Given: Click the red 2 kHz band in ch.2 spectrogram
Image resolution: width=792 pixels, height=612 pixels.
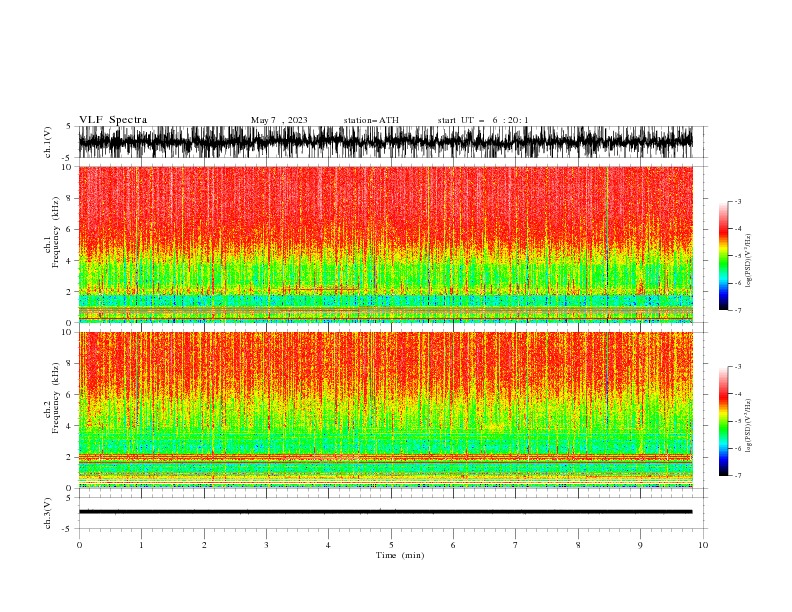Looking at the screenshot, I should click(385, 457).
